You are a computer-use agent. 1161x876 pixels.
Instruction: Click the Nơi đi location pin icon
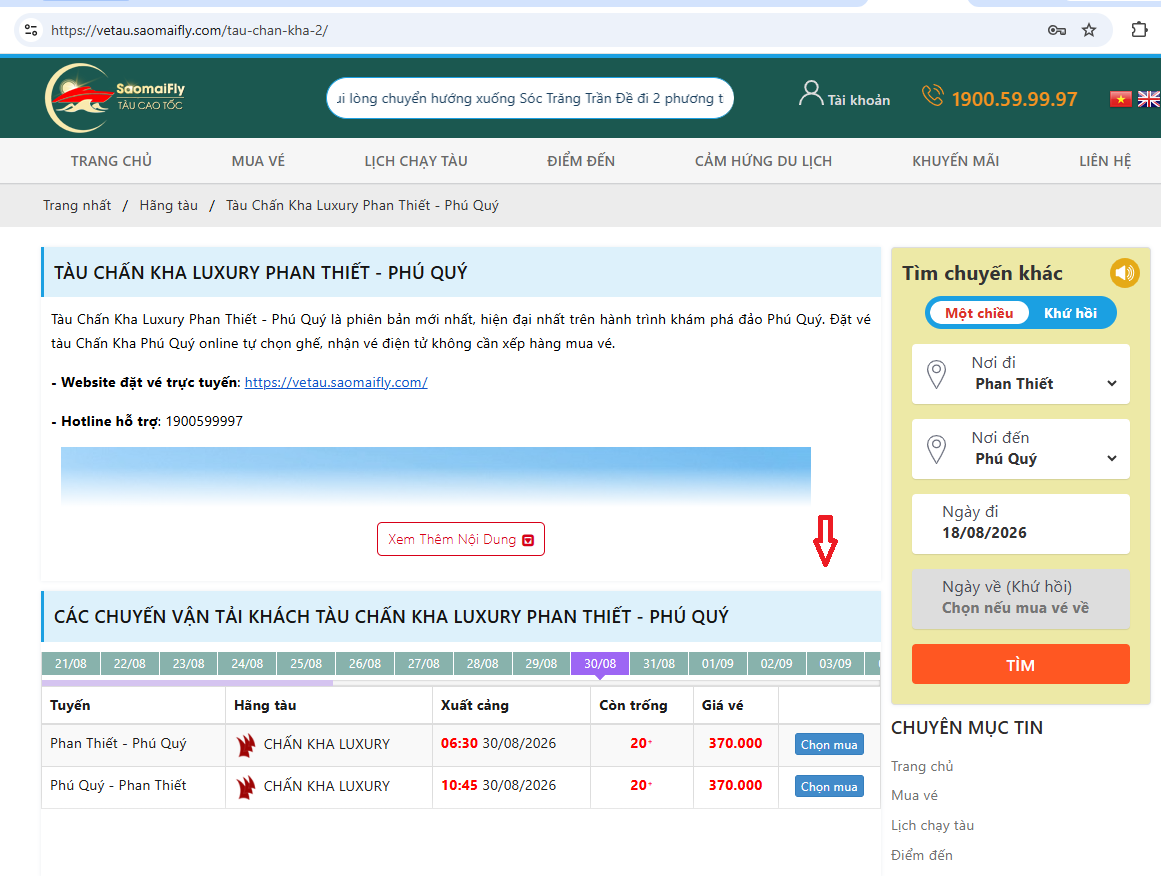pyautogui.click(x=937, y=374)
